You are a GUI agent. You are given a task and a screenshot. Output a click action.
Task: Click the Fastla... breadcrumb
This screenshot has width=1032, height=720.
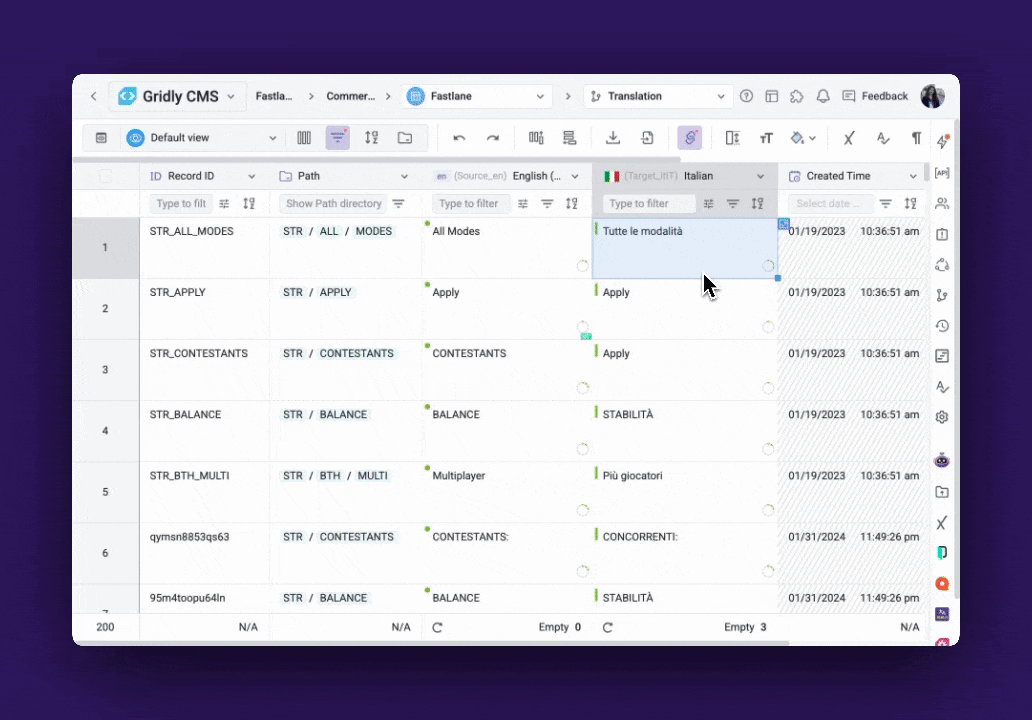(x=274, y=96)
